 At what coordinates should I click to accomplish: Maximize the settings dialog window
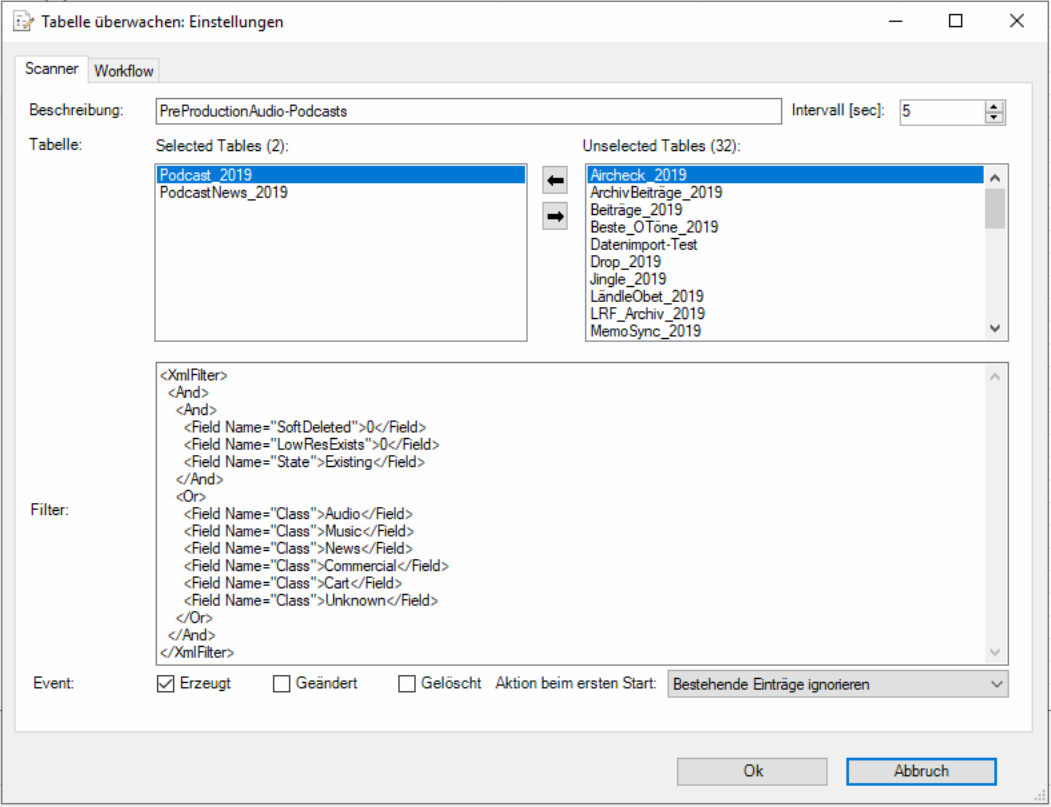[955, 21]
